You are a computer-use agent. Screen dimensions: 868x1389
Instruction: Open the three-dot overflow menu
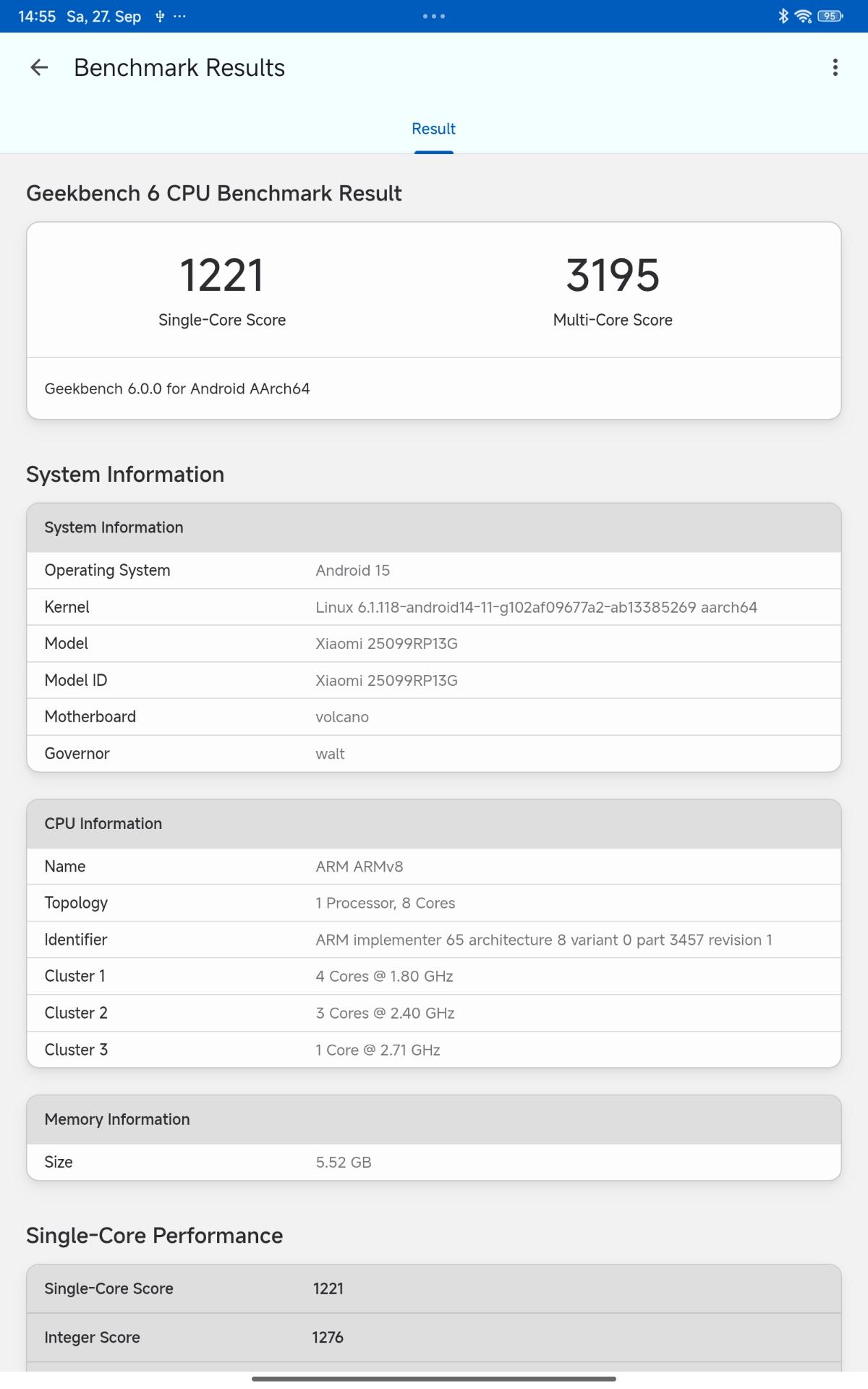[x=835, y=68]
